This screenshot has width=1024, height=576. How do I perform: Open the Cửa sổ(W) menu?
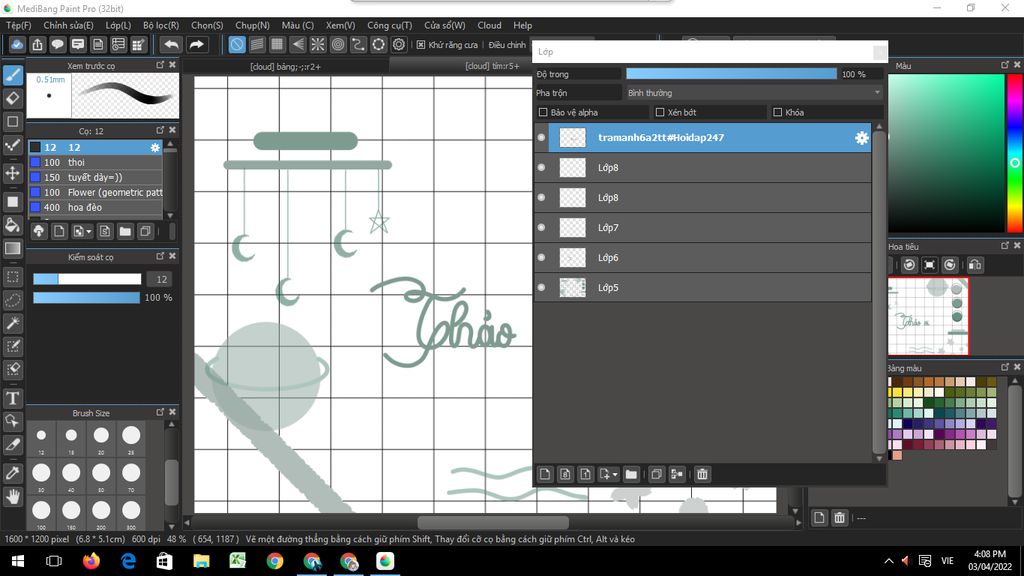pyautogui.click(x=445, y=25)
